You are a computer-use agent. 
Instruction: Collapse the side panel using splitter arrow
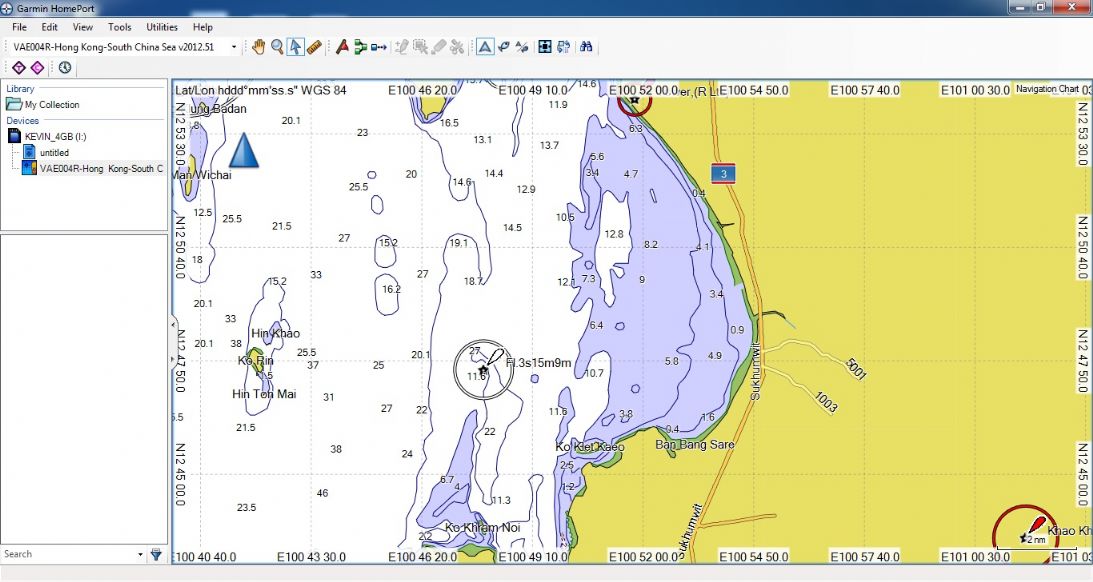click(170, 323)
